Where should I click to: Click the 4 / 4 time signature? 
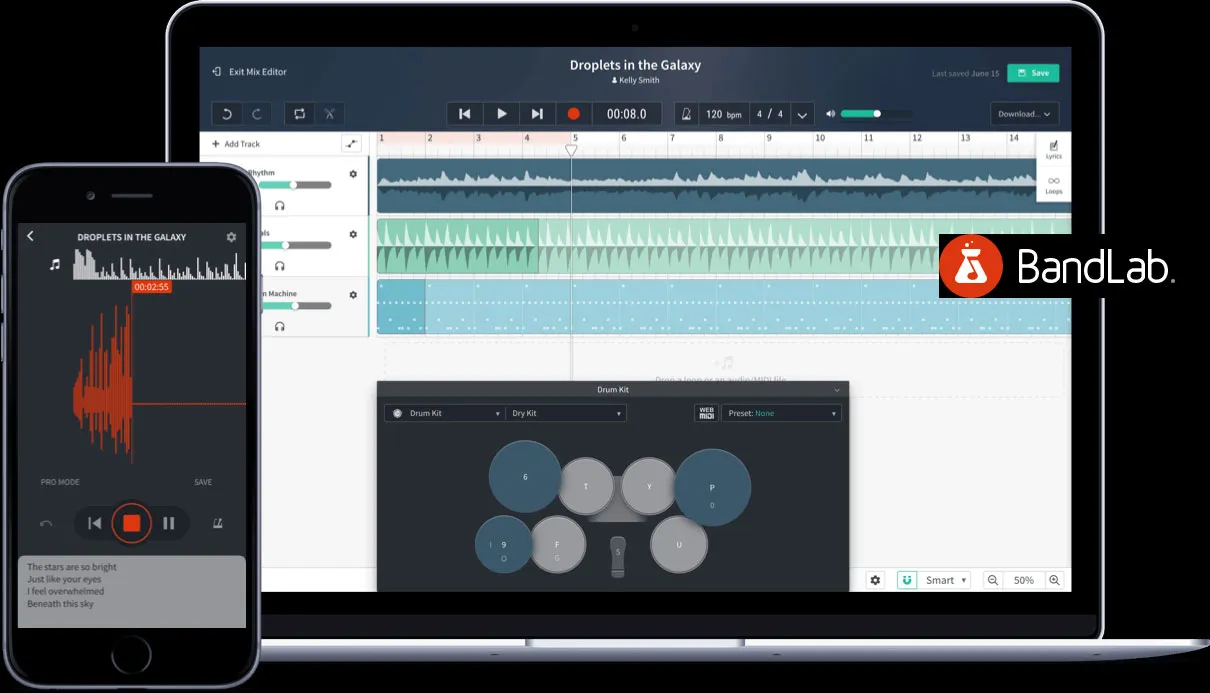pos(770,114)
